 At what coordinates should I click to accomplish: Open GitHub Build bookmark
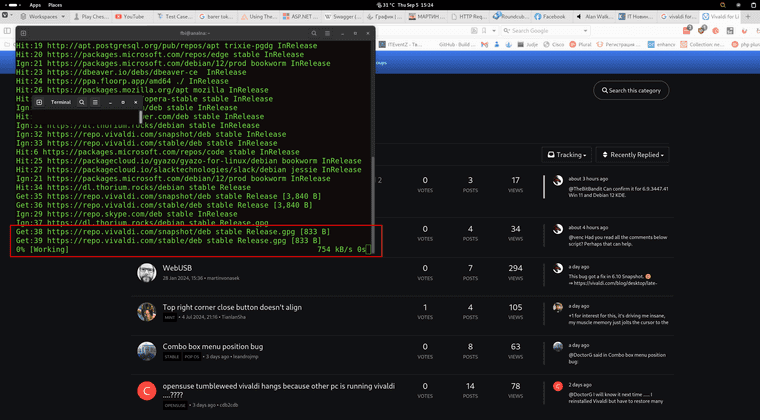457,45
